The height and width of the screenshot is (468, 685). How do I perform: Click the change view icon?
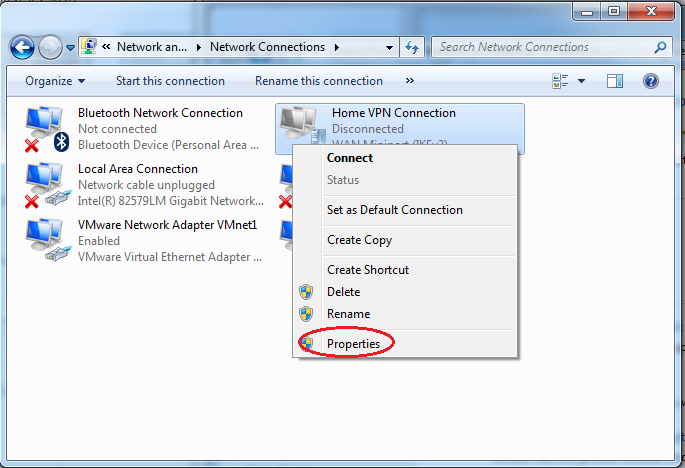561,81
